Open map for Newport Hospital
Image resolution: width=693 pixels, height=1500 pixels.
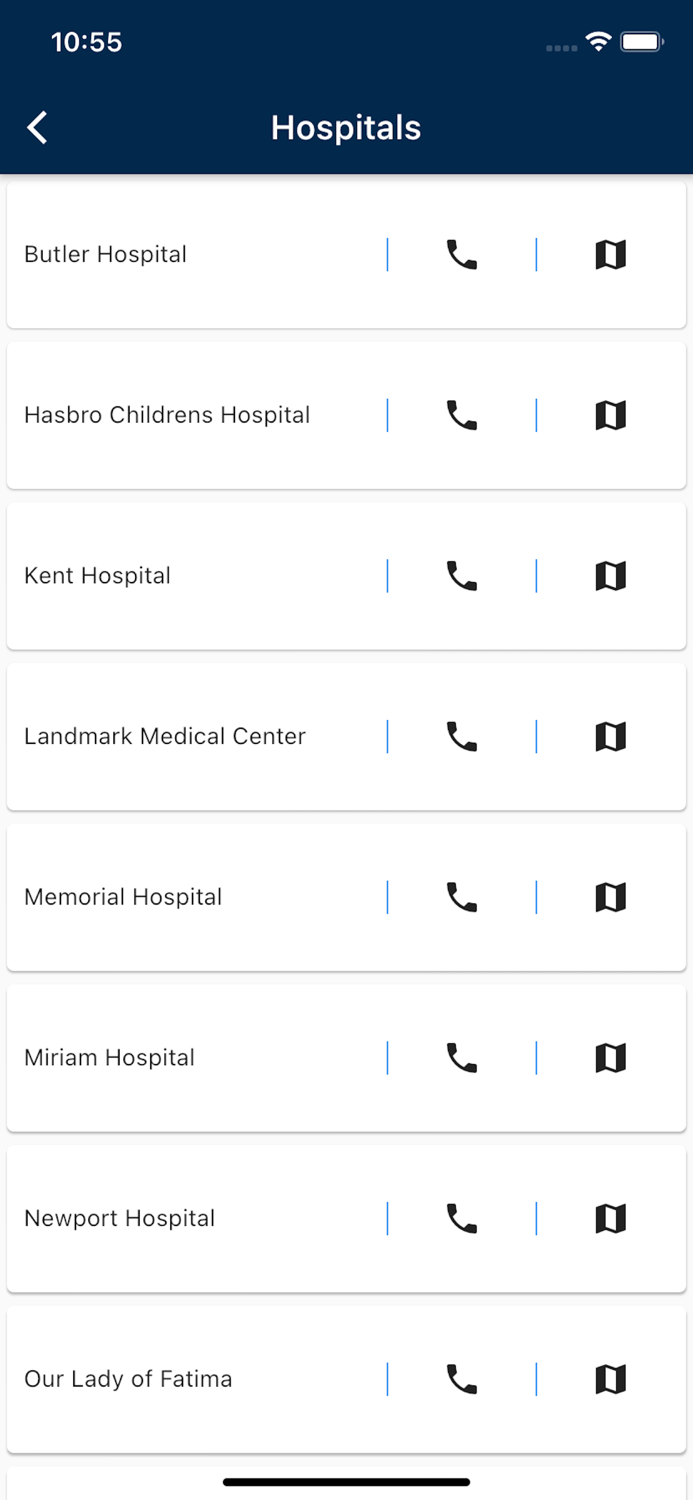pos(610,1218)
